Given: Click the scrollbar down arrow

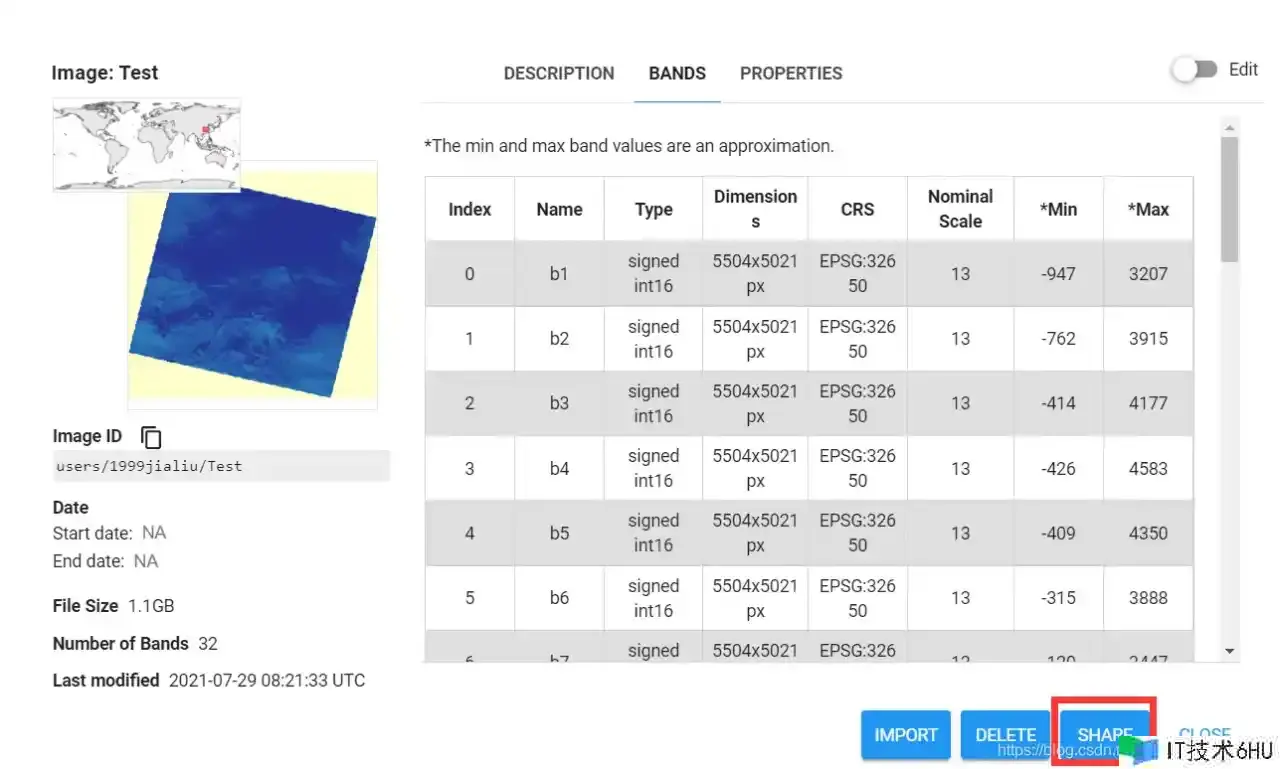Looking at the screenshot, I should pyautogui.click(x=1229, y=651).
